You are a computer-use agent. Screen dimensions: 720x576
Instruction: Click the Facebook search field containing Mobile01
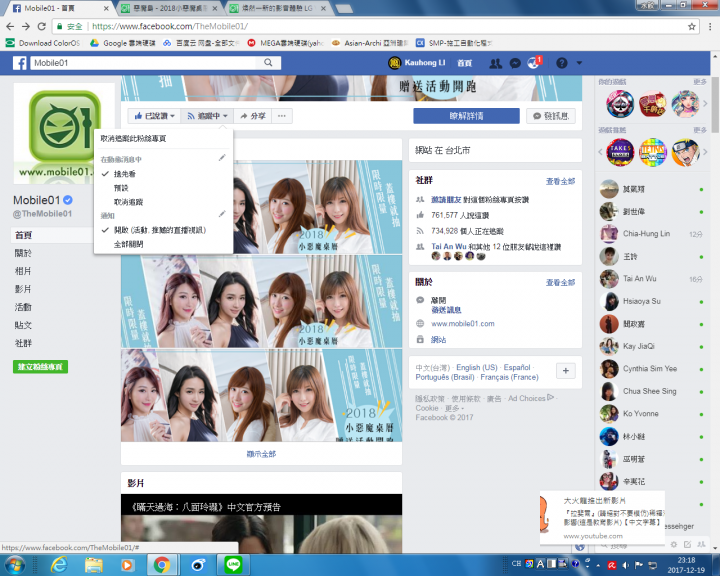[145, 63]
